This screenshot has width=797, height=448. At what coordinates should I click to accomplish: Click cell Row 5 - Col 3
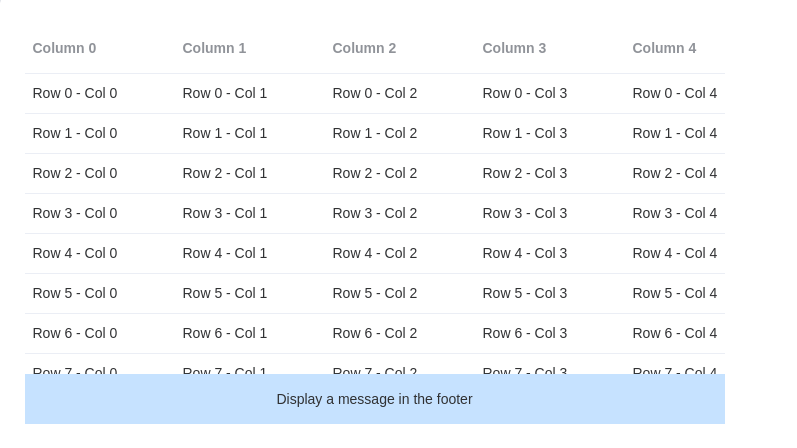[525, 293]
